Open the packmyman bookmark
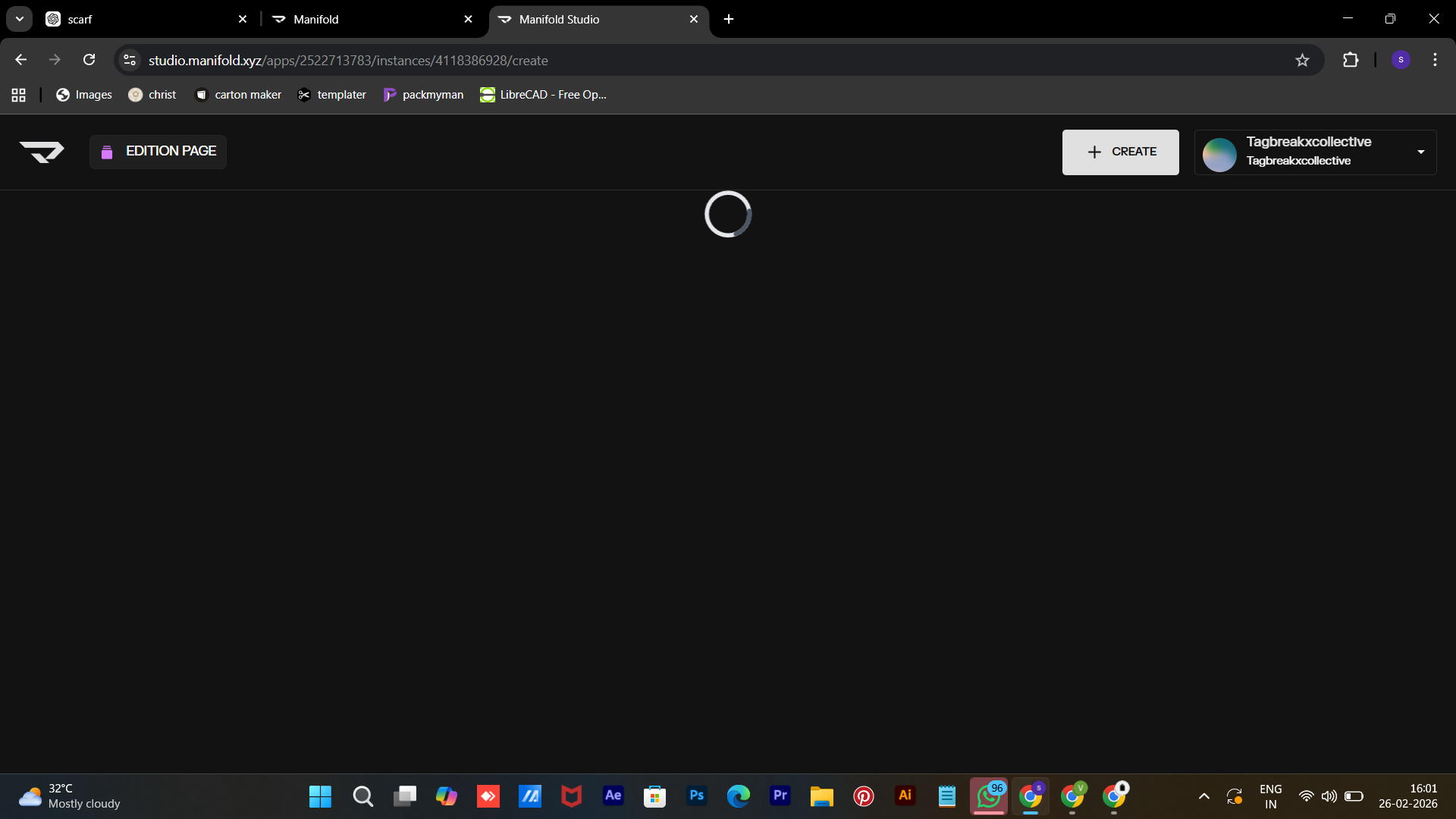Image resolution: width=1456 pixels, height=819 pixels. pos(423,95)
